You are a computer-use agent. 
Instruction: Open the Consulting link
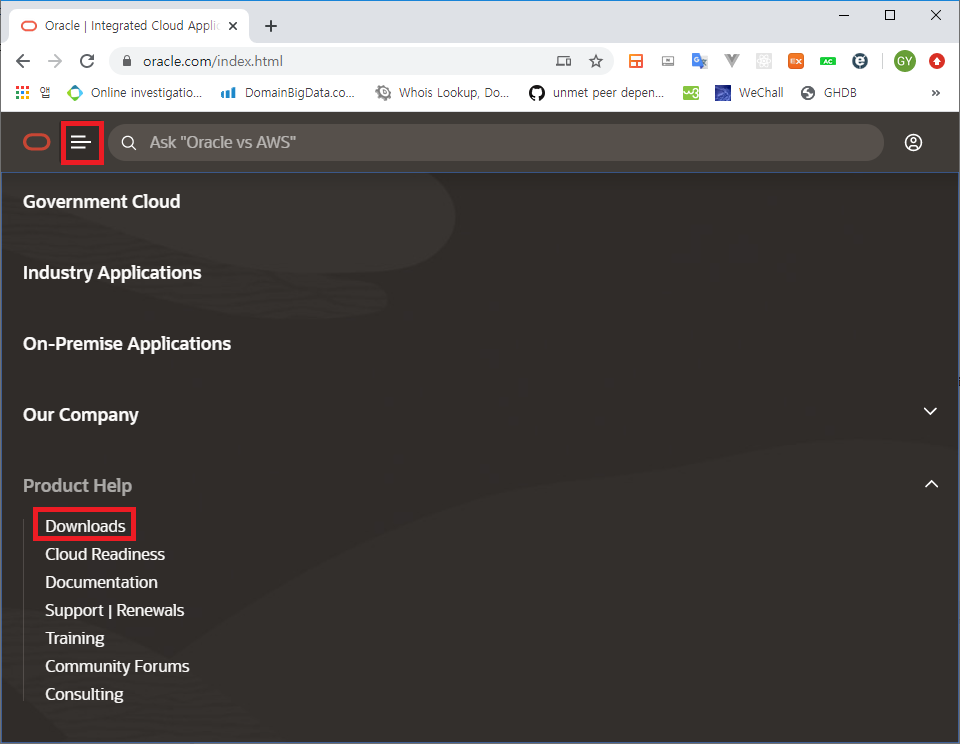84,694
